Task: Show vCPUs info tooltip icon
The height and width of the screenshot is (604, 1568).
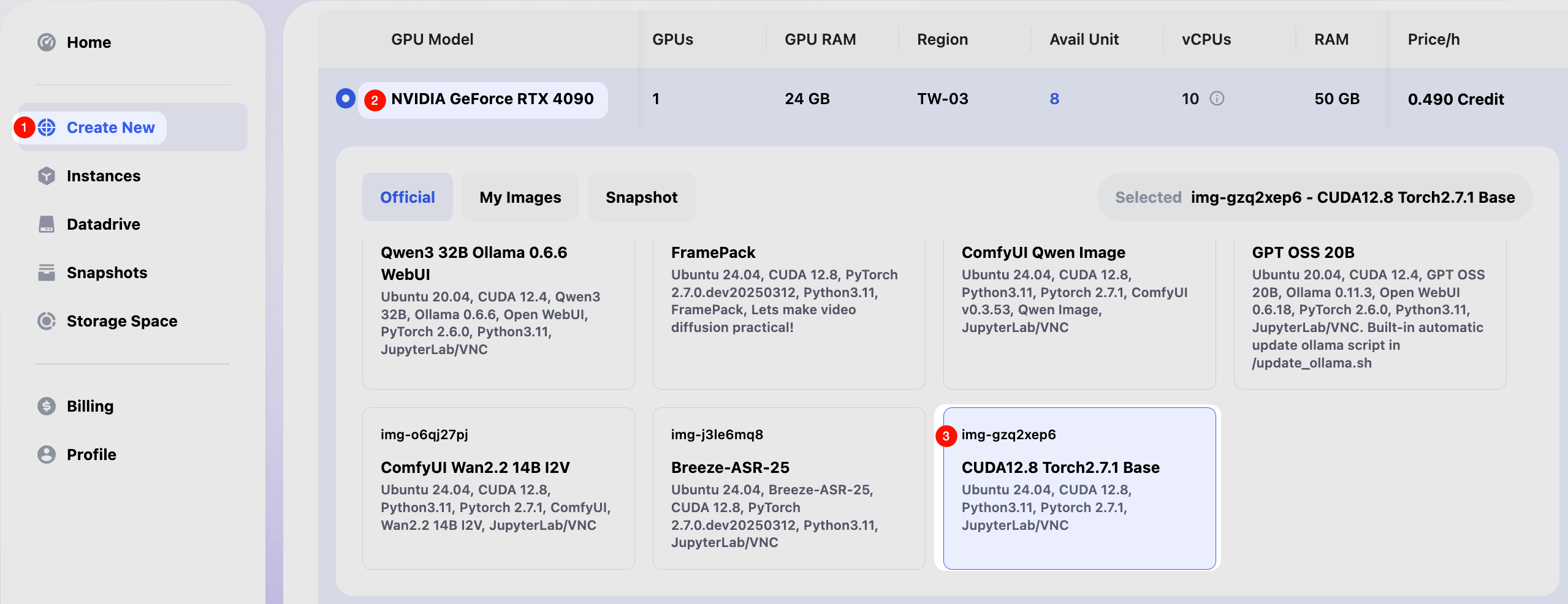Action: tap(1217, 99)
